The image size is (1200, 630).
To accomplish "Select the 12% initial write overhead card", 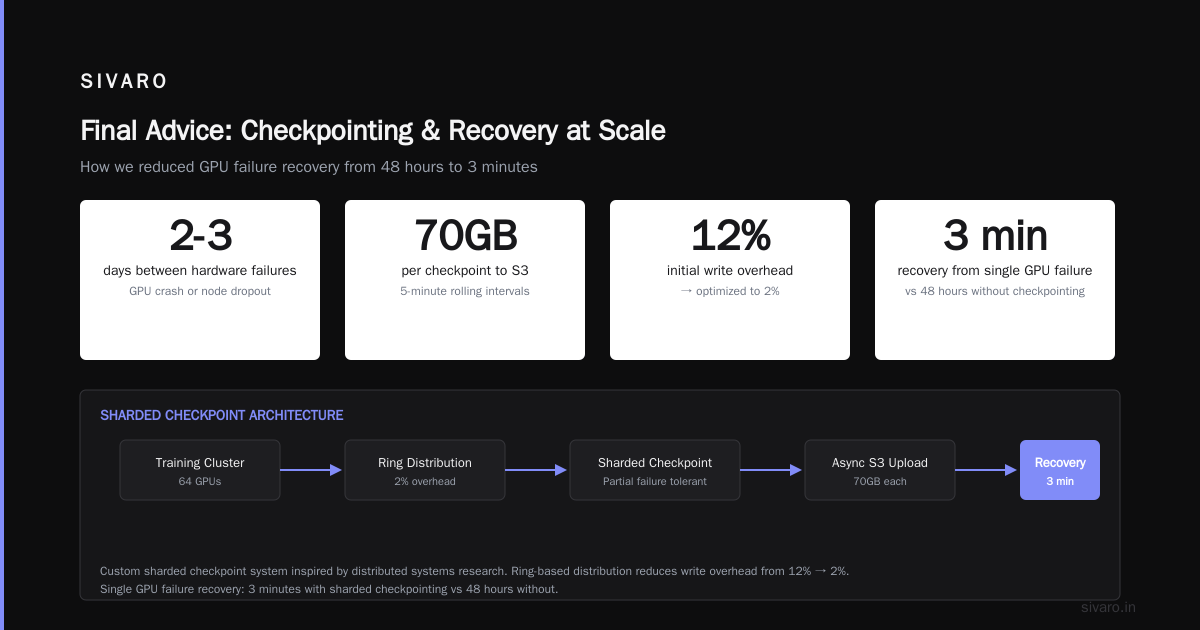I will click(x=730, y=280).
